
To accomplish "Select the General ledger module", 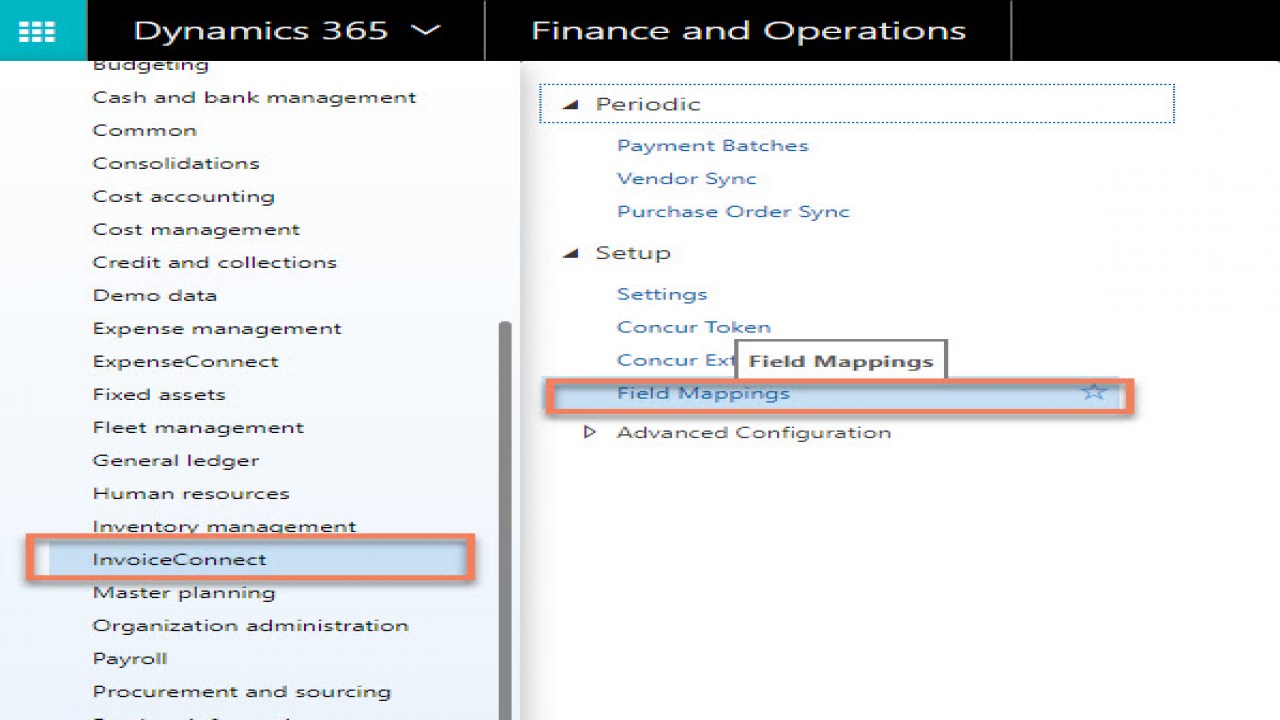I will (x=176, y=461).
